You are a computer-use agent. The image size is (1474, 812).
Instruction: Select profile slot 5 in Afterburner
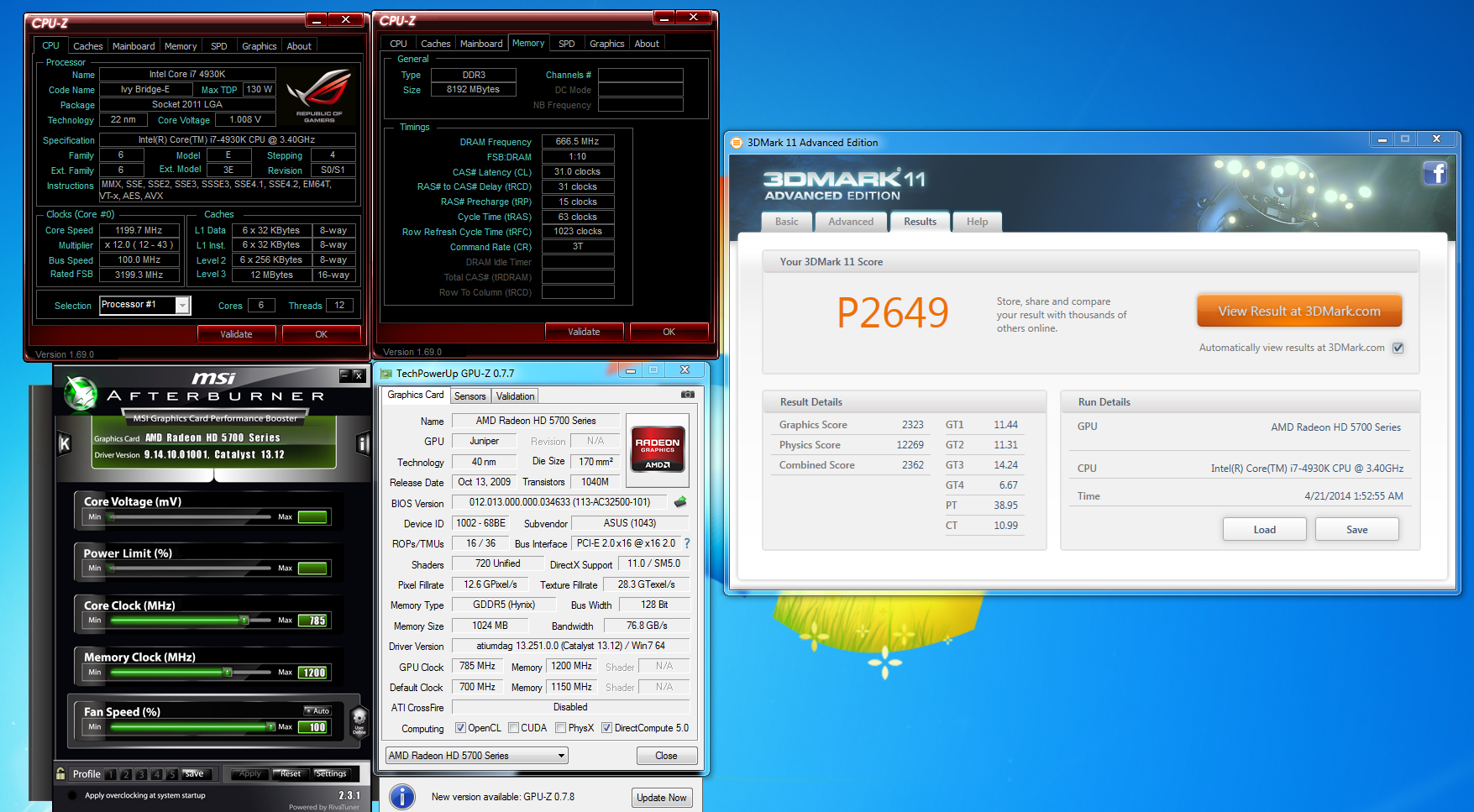point(171,774)
